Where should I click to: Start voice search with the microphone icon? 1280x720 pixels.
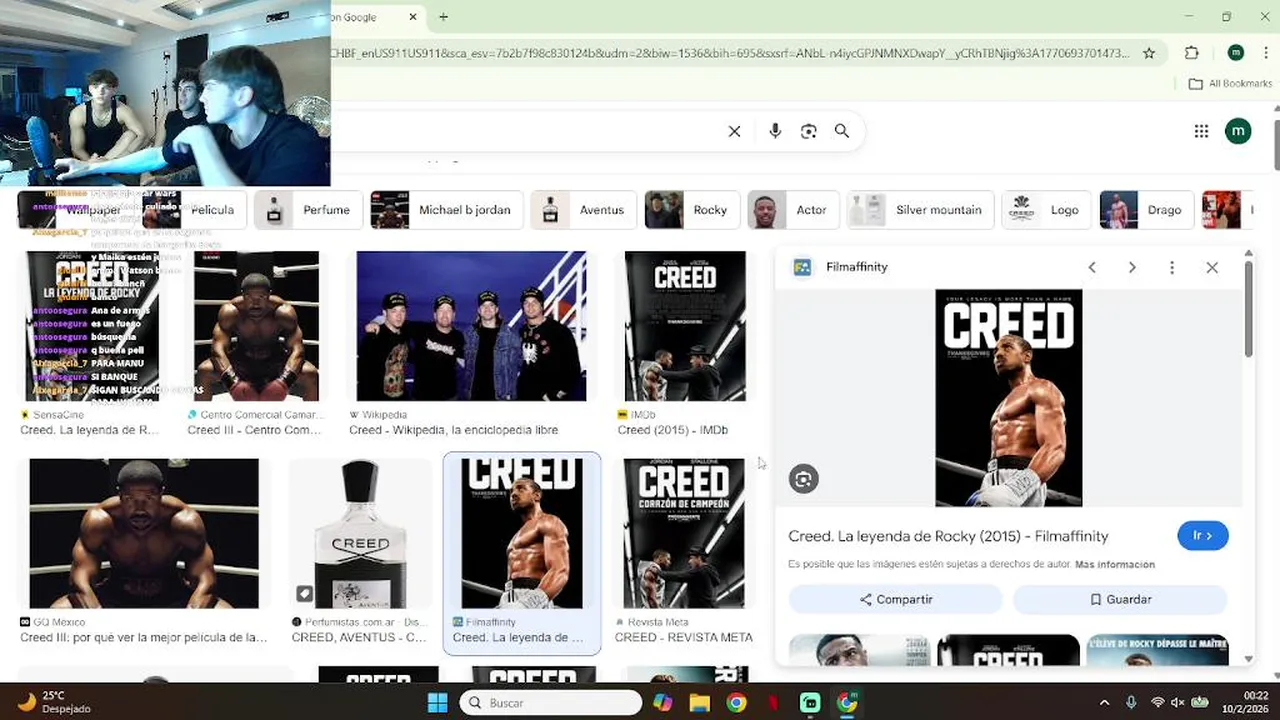[x=775, y=131]
